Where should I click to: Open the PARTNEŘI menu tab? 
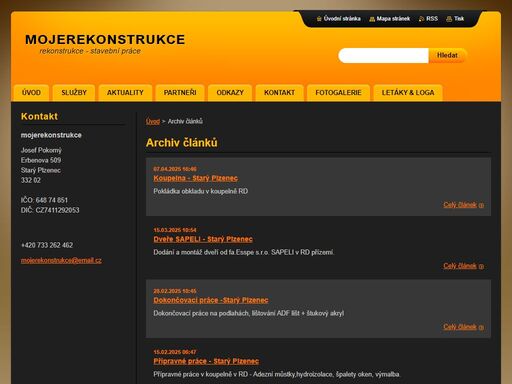180,93
